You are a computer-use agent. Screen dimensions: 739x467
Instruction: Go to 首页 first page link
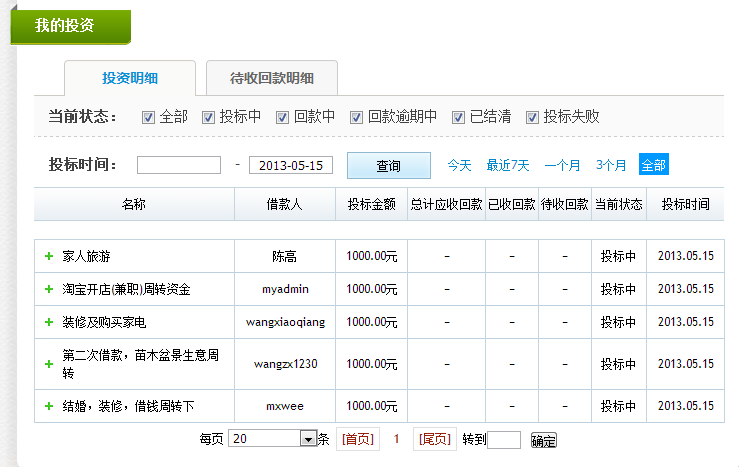[x=358, y=439]
